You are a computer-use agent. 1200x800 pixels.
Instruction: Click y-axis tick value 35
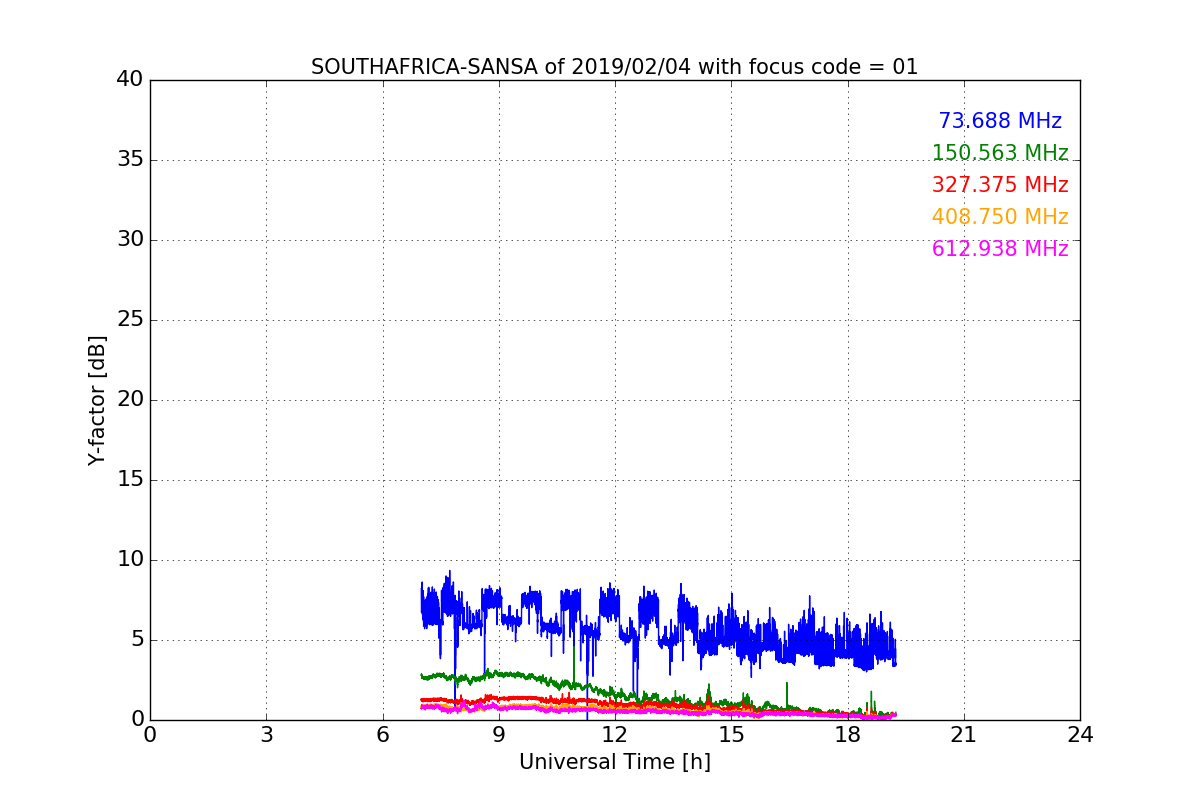pyautogui.click(x=130, y=160)
